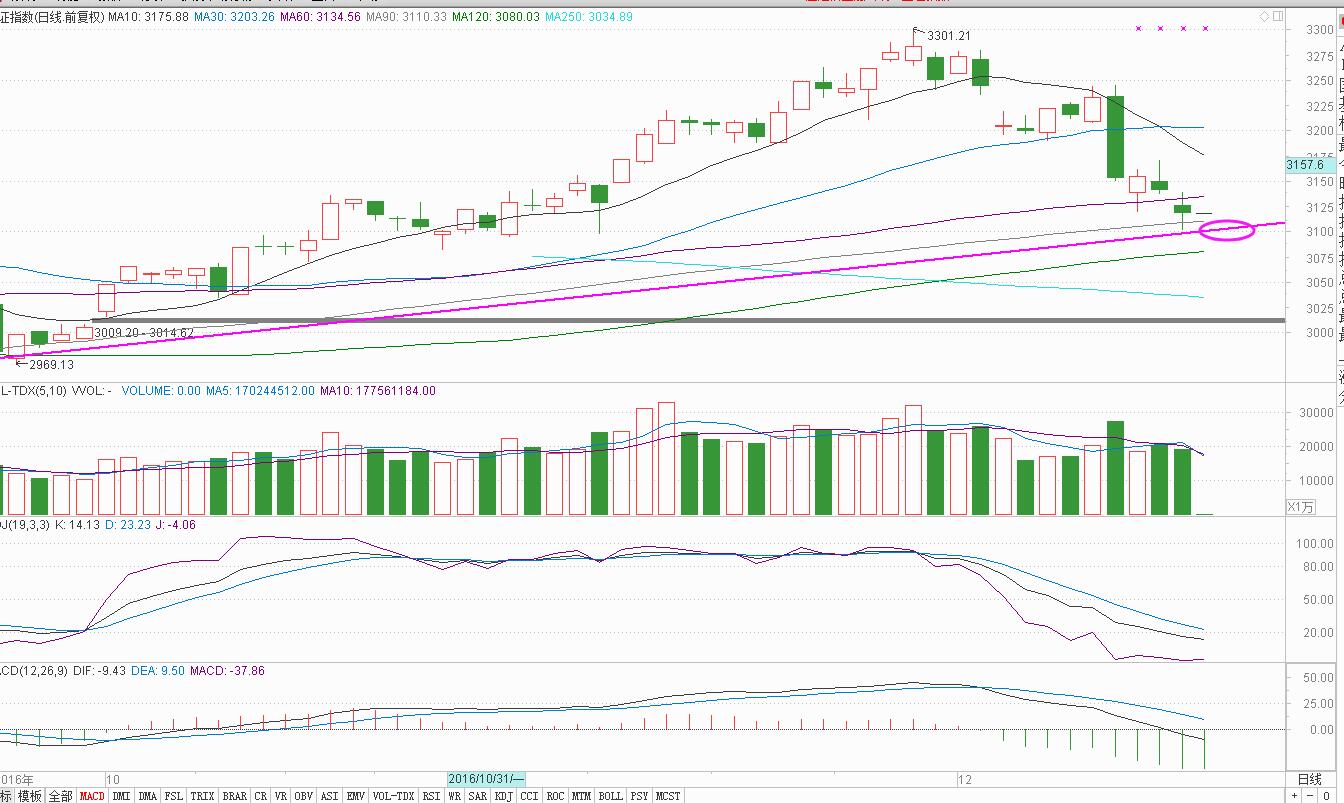Switch to the VOL-TDX indicator tab
This screenshot has height=803, width=1344.
[394, 796]
